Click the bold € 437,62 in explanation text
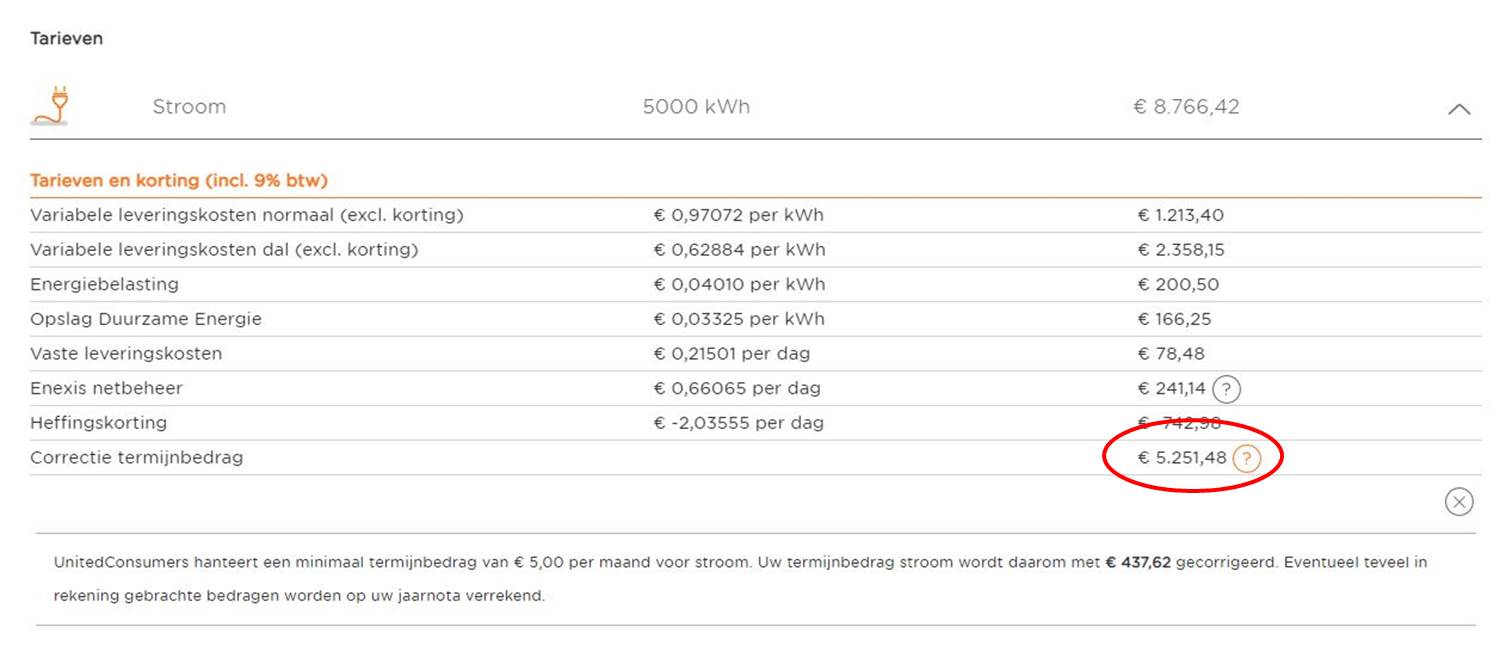 [1138, 563]
